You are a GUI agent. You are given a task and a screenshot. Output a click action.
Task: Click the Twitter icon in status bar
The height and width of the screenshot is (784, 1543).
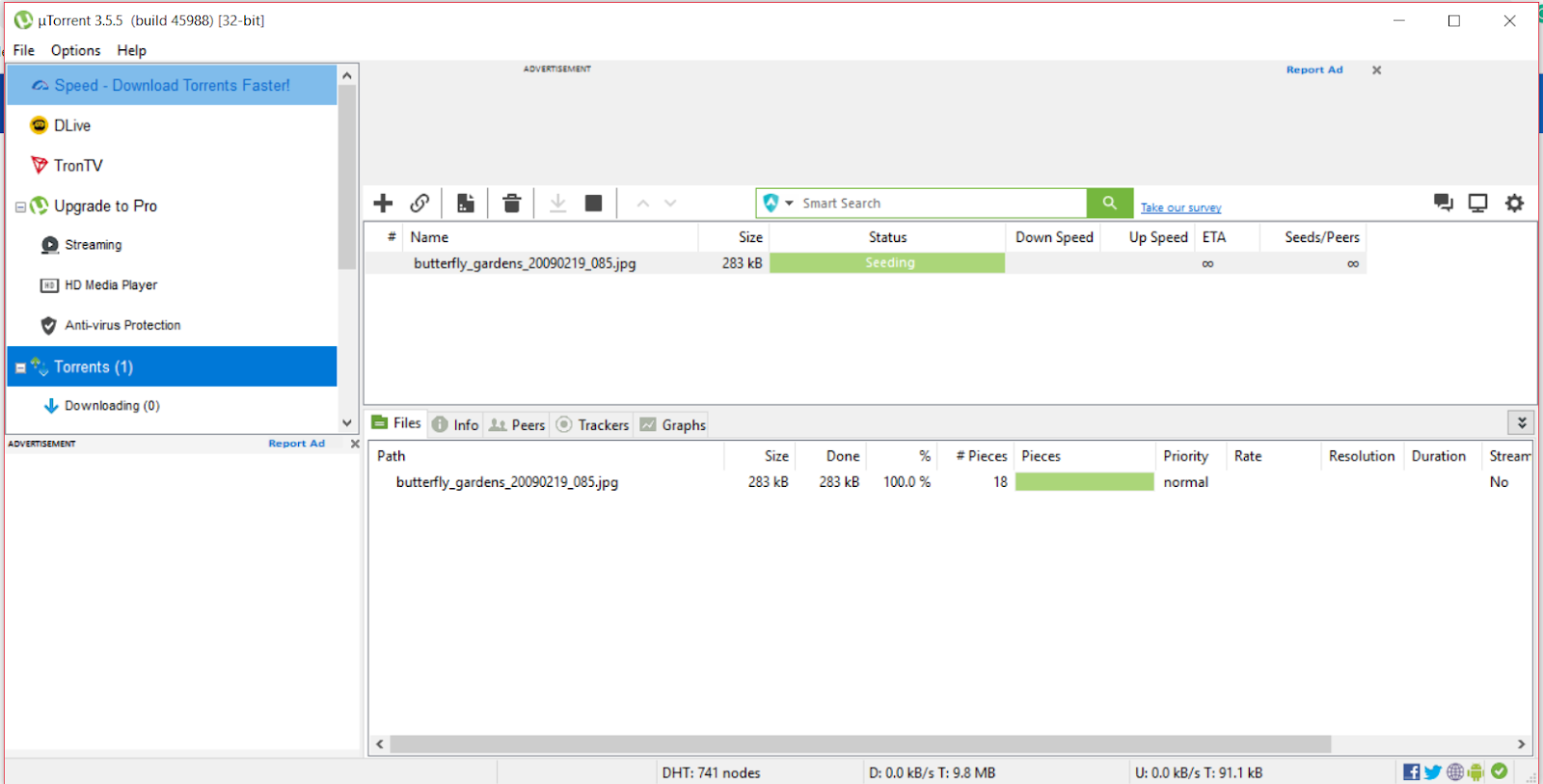point(1433,771)
